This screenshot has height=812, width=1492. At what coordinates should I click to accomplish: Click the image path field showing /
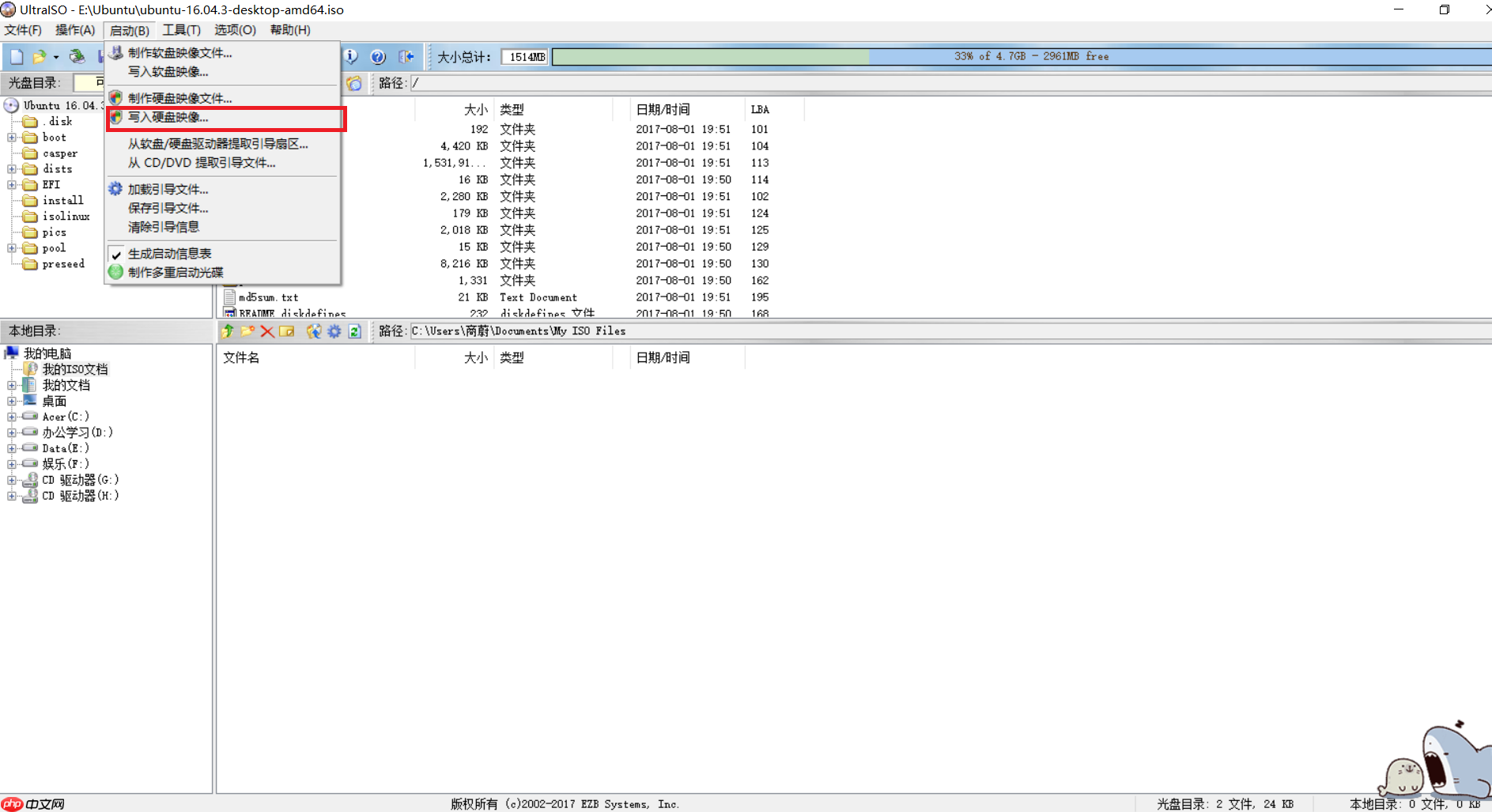point(951,83)
